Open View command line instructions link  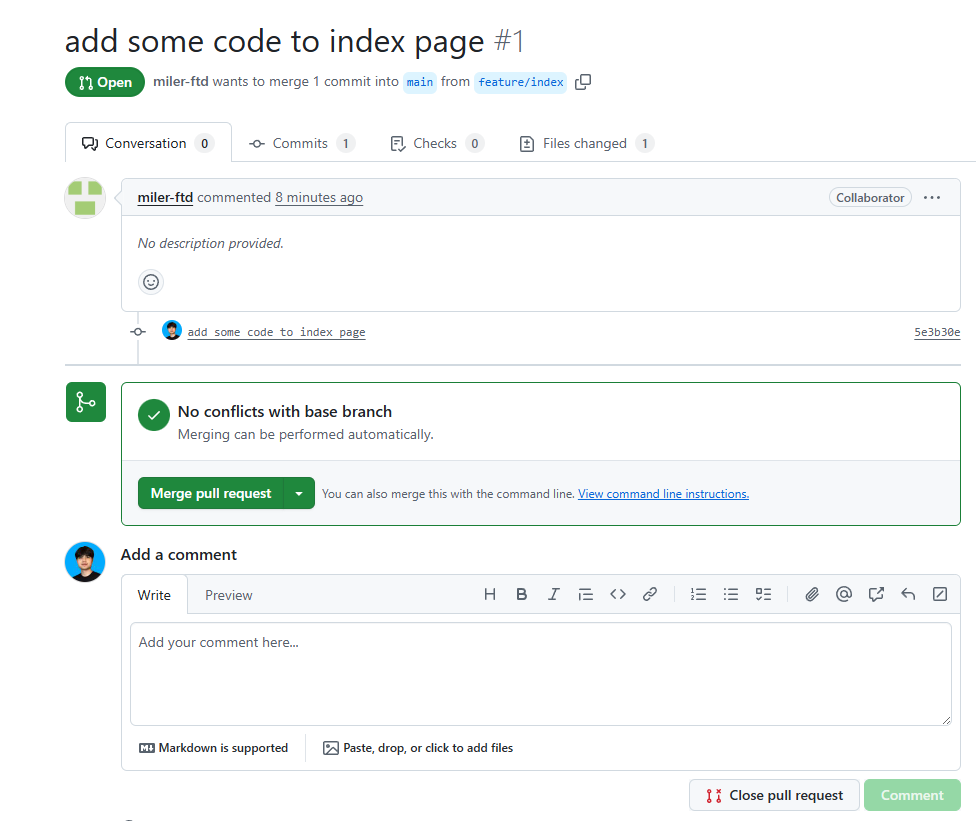coord(663,494)
